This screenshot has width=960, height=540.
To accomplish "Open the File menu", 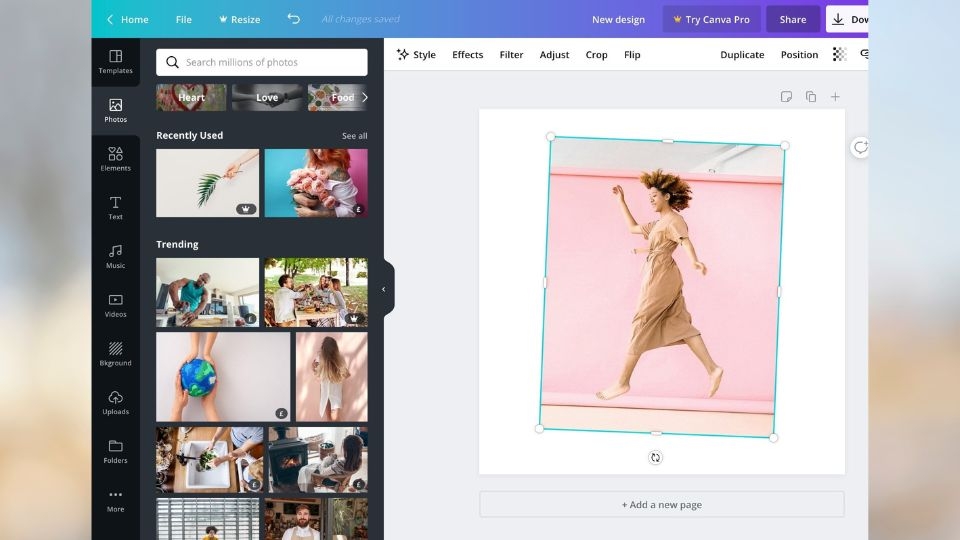I will pos(184,19).
